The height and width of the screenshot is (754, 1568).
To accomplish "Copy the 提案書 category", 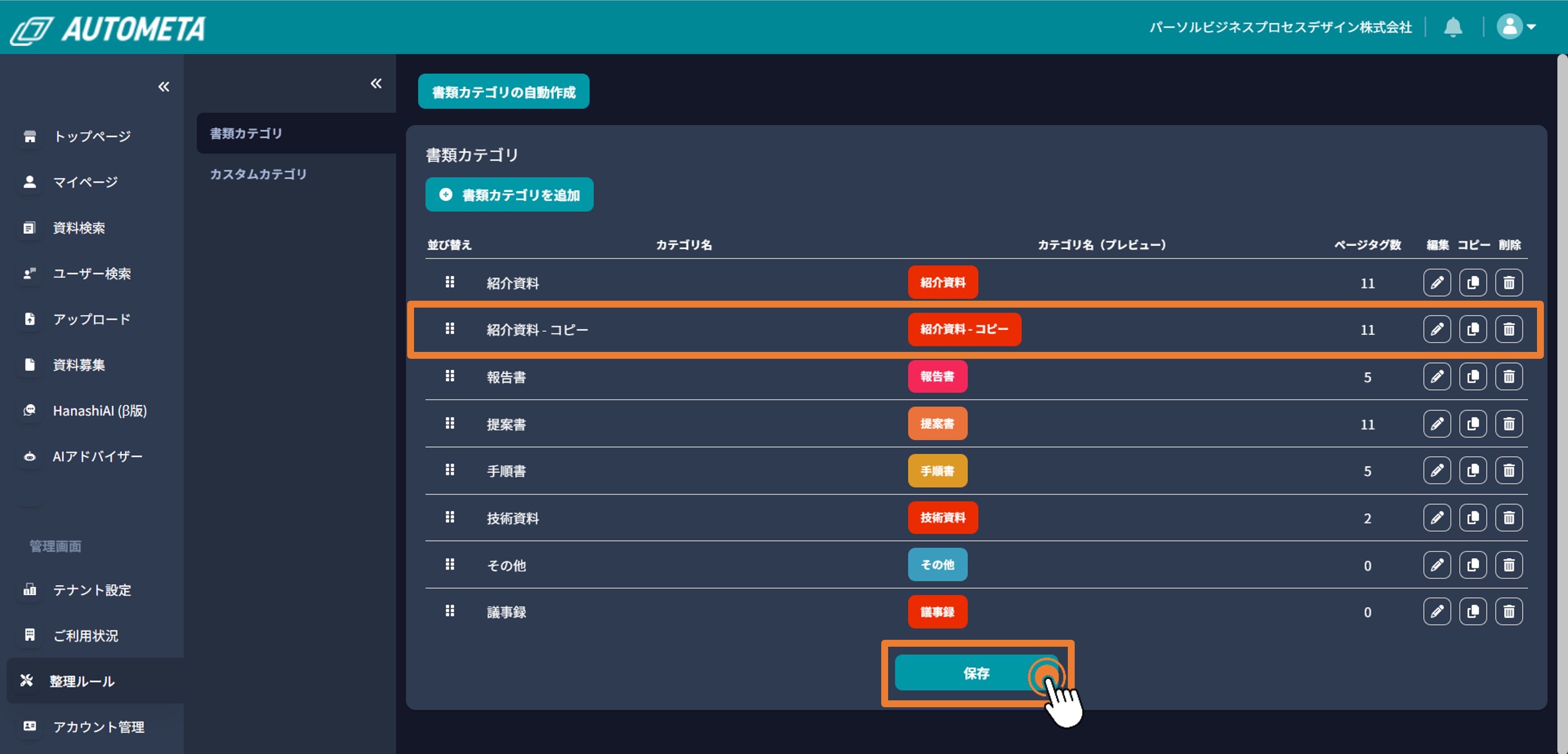I will (1472, 424).
